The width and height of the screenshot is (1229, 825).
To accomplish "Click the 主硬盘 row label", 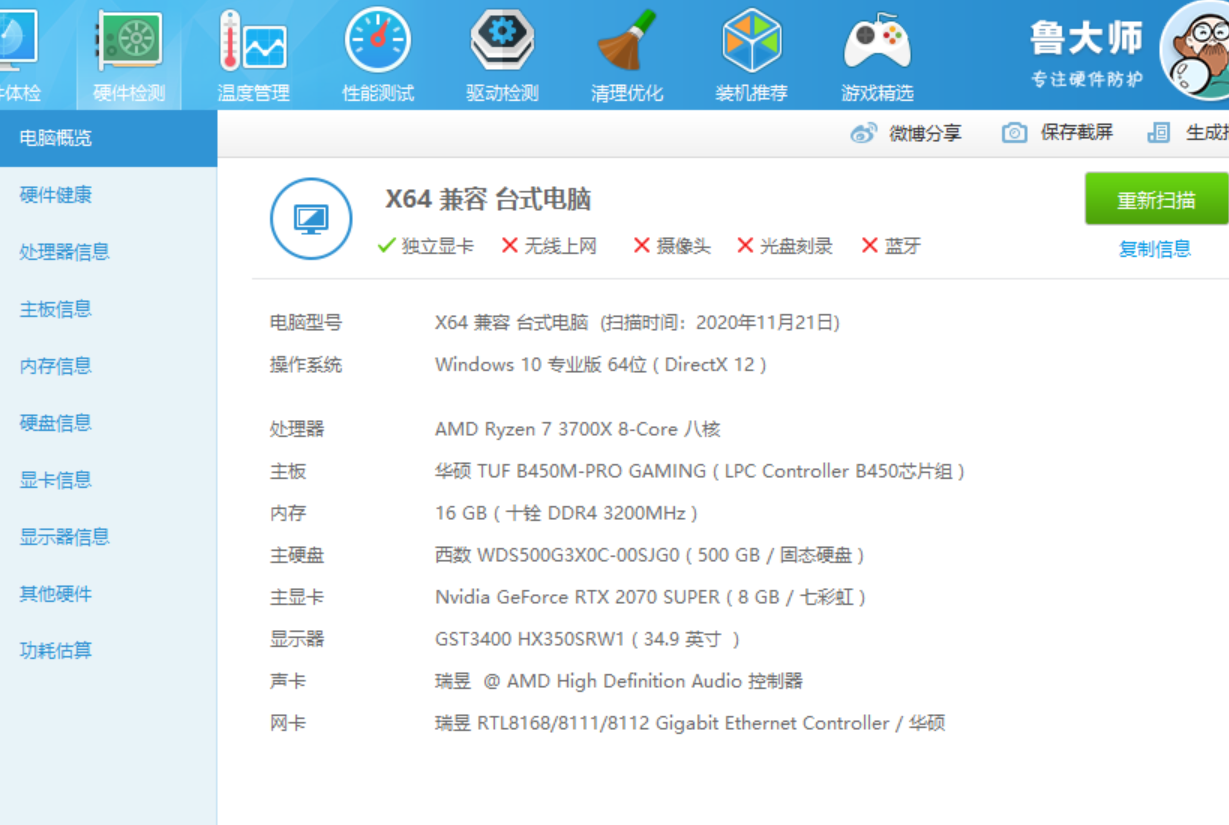I will (x=297, y=555).
